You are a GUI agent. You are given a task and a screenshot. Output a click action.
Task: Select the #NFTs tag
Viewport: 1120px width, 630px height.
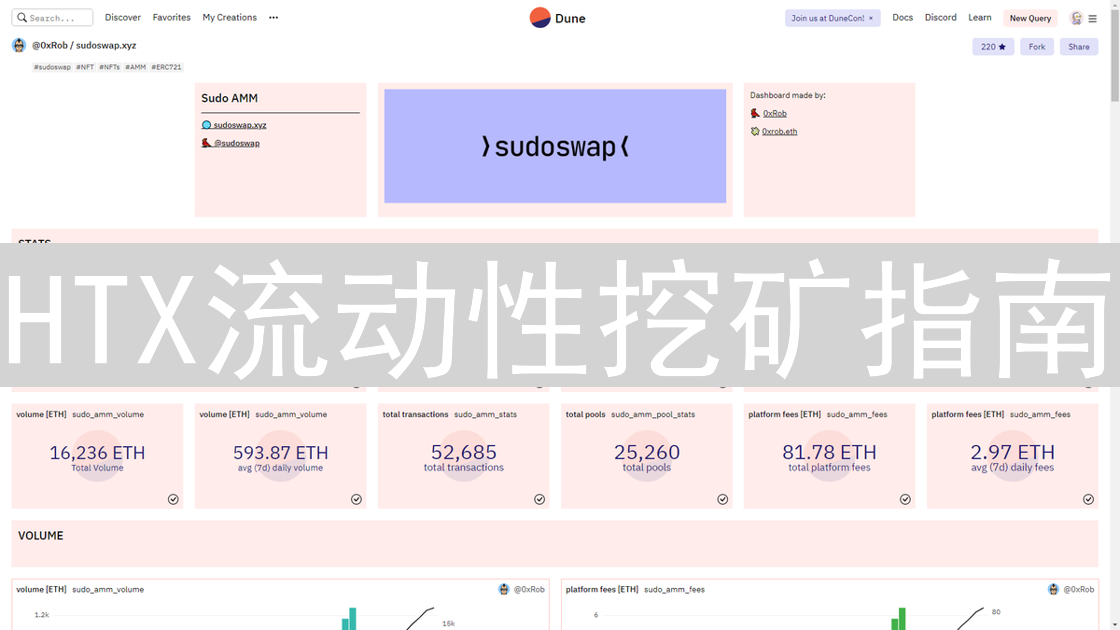(109, 67)
